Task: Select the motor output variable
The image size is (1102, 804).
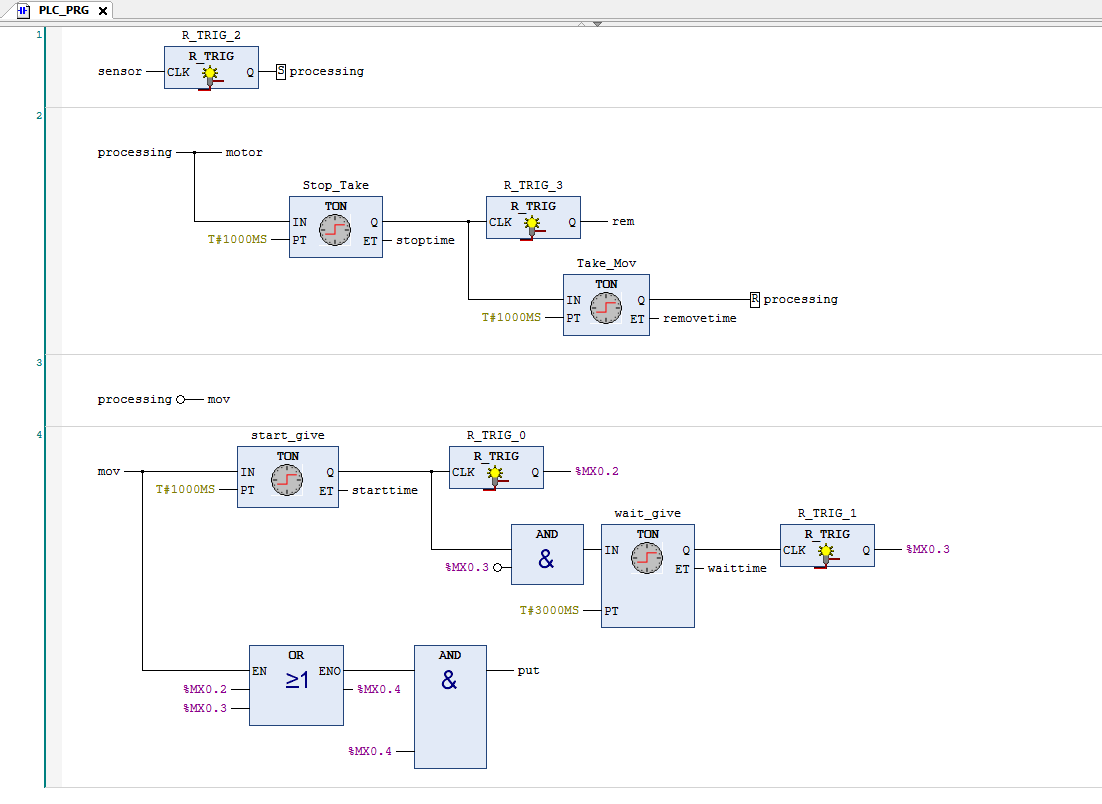Action: (x=244, y=153)
